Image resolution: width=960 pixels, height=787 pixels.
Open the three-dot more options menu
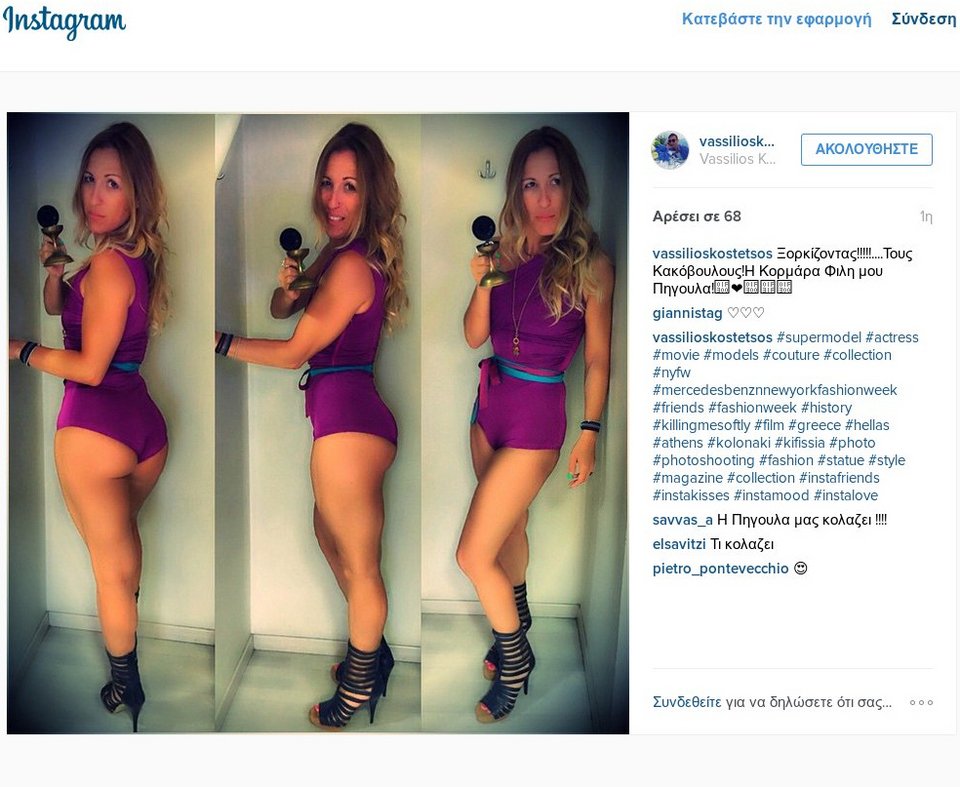921,702
